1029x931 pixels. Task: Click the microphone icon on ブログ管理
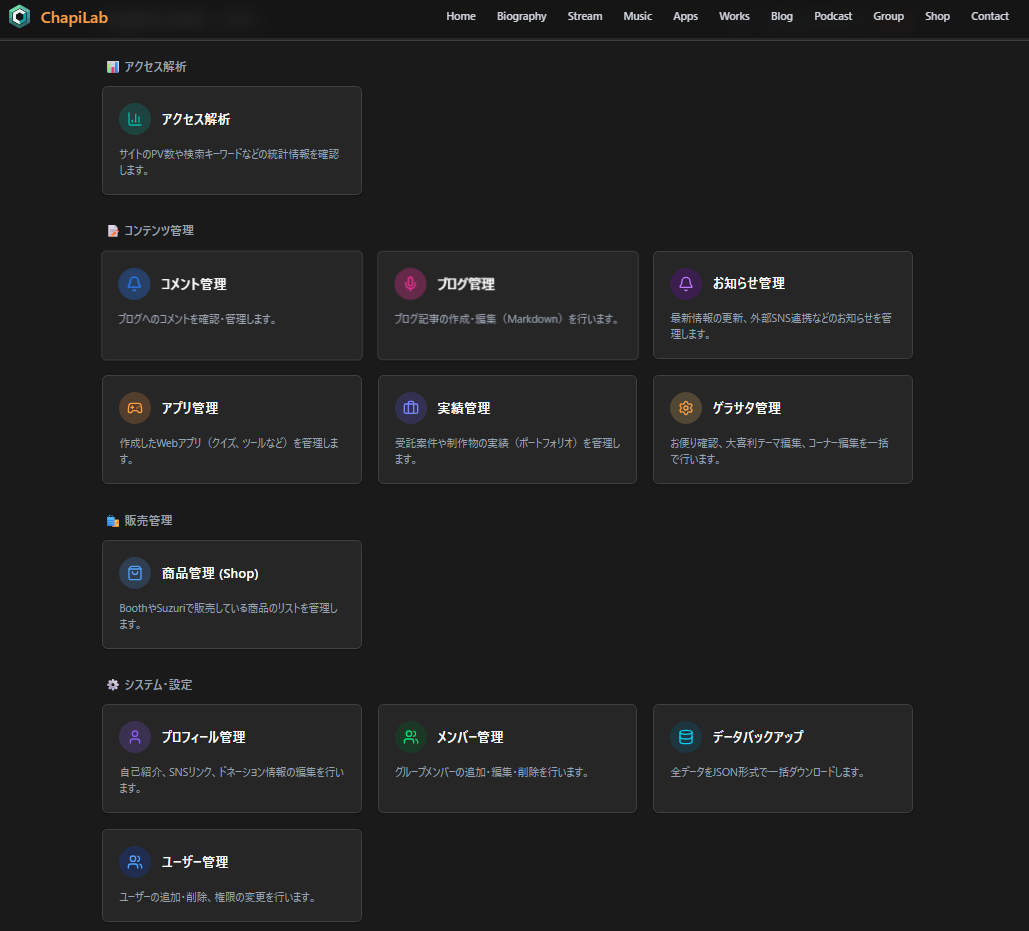[x=410, y=284]
